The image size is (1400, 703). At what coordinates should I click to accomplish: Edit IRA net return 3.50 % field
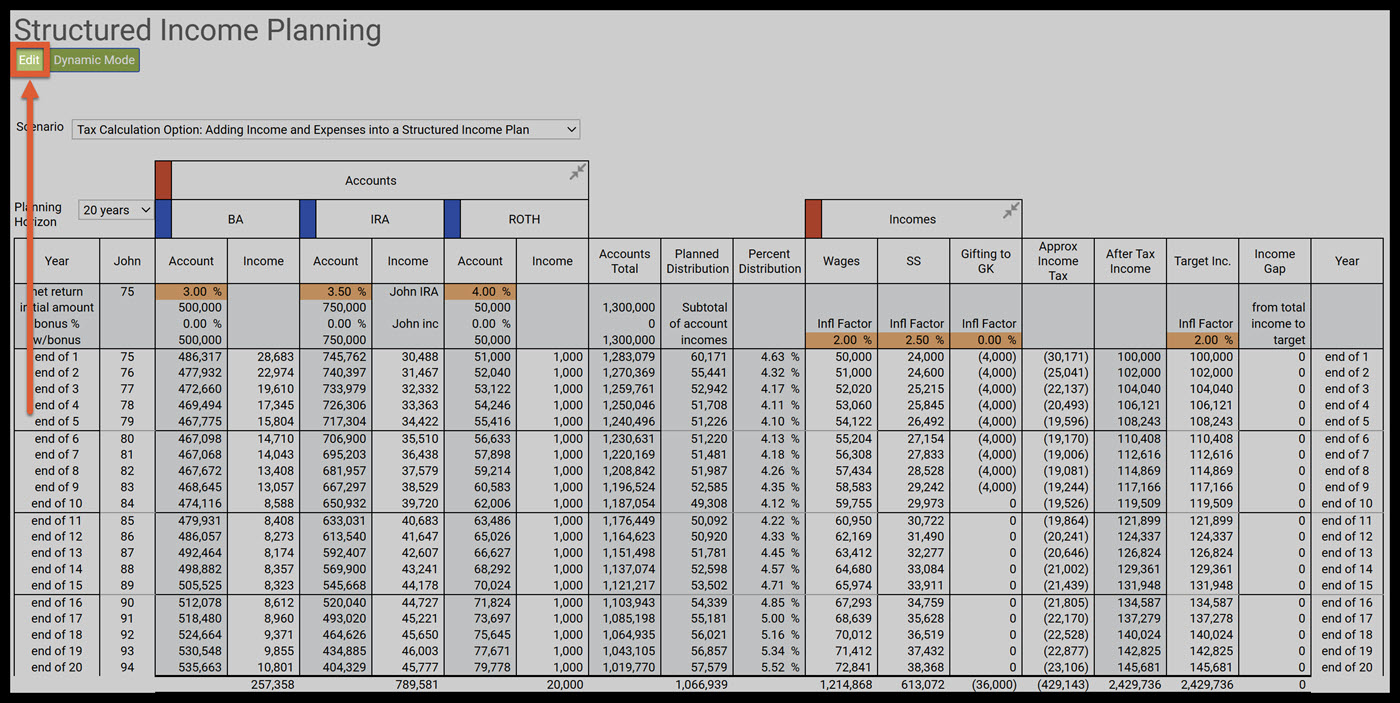point(336,291)
